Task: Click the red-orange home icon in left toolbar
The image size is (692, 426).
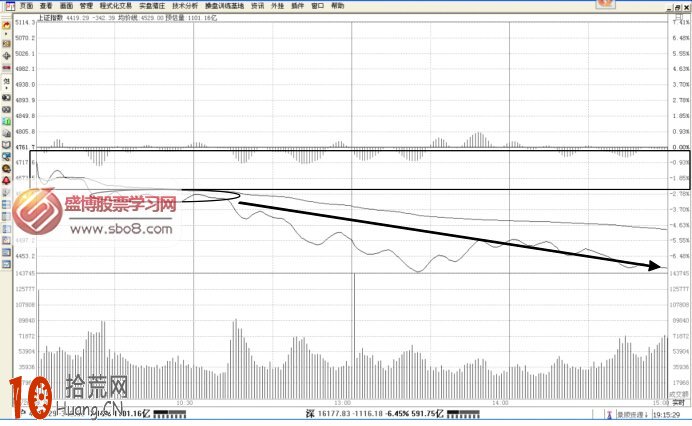Action: pos(6,26)
